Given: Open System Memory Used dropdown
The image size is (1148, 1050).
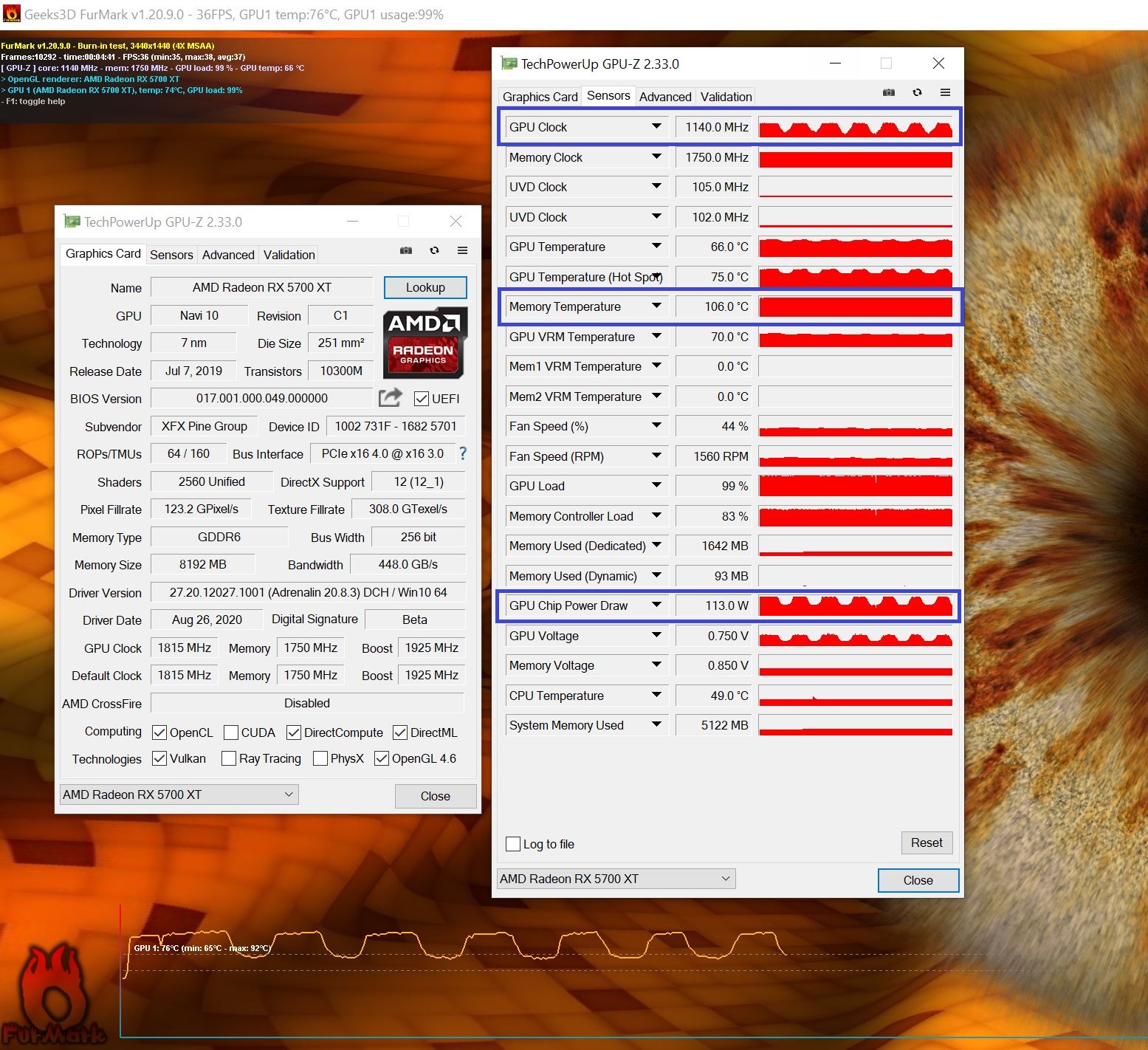Looking at the screenshot, I should [656, 724].
